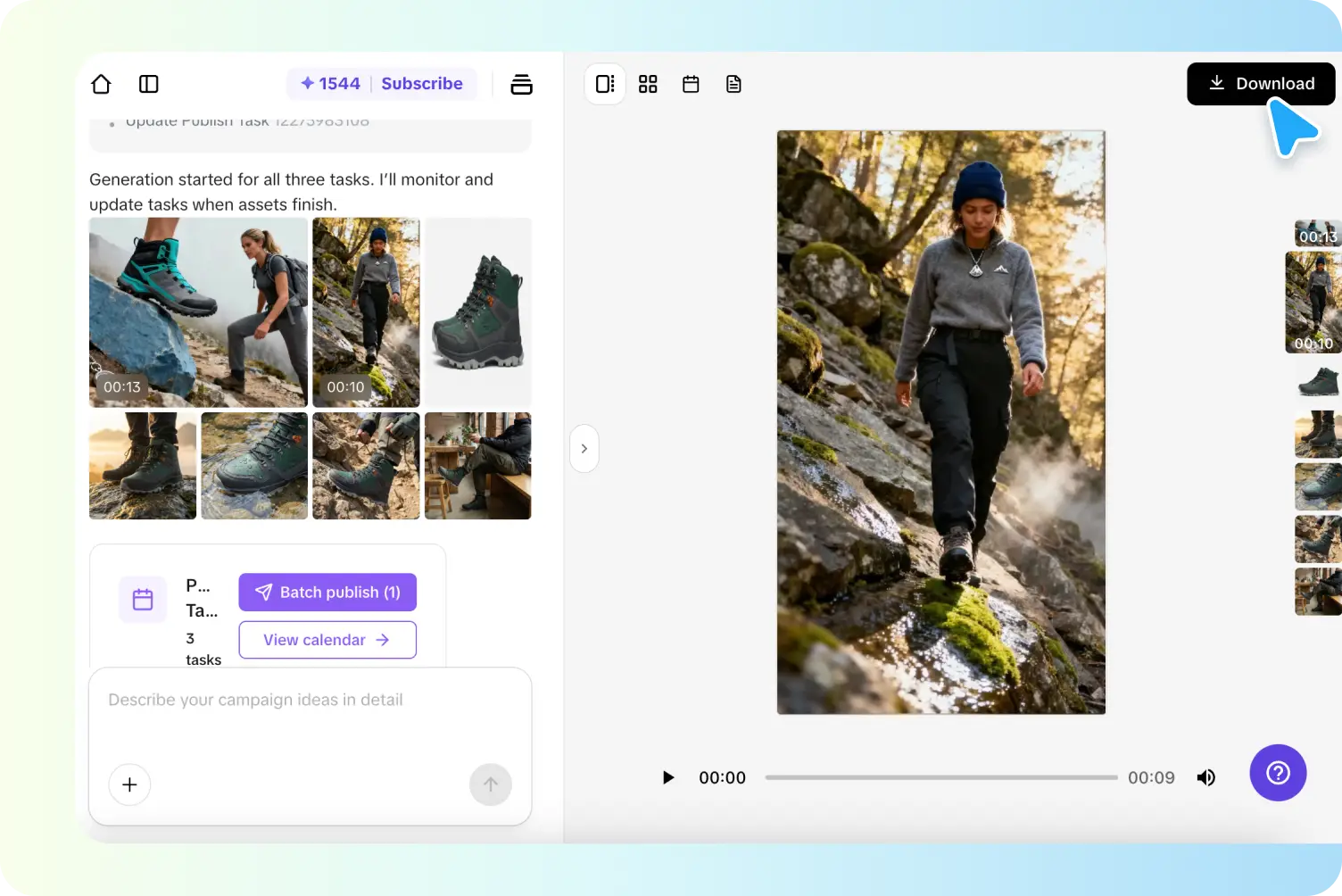
Task: Select the single preview view icon
Action: [605, 83]
